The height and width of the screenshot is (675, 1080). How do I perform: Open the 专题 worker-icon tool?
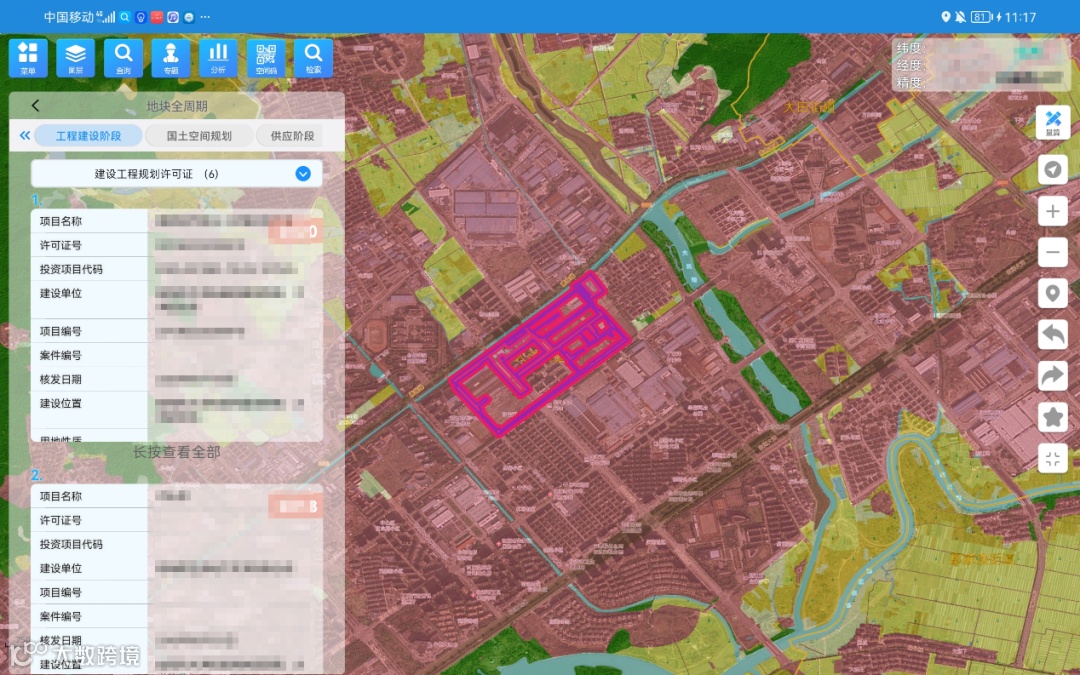point(171,58)
